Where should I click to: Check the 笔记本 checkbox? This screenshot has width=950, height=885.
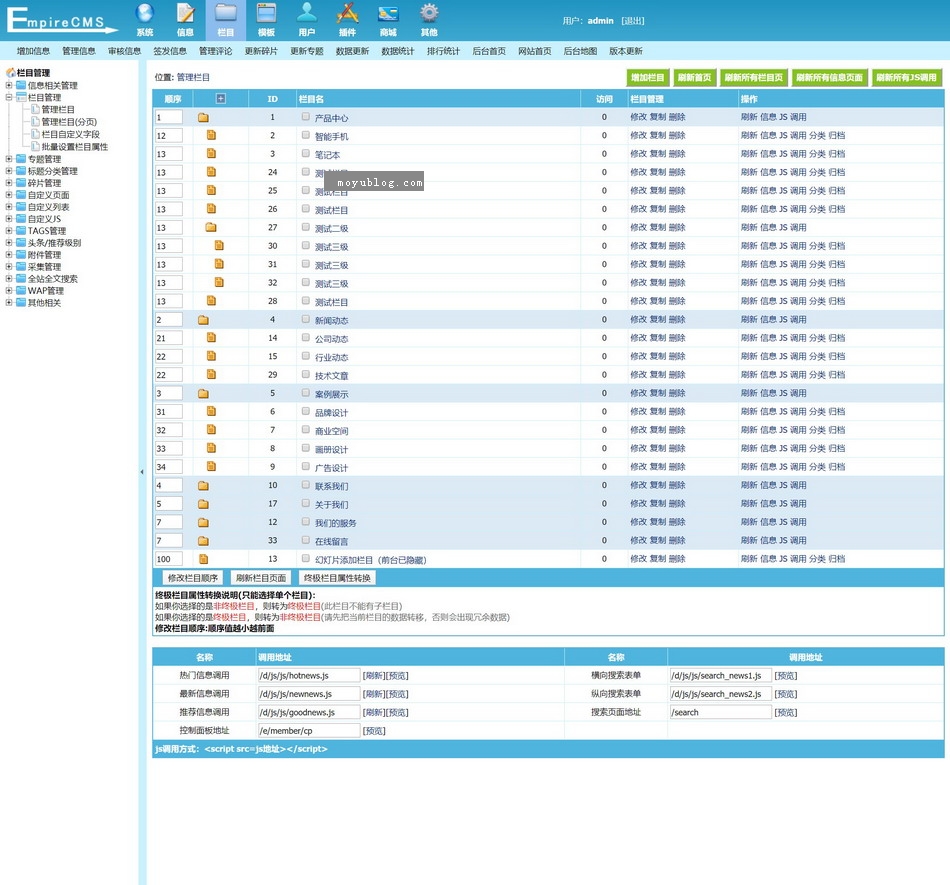tap(305, 154)
